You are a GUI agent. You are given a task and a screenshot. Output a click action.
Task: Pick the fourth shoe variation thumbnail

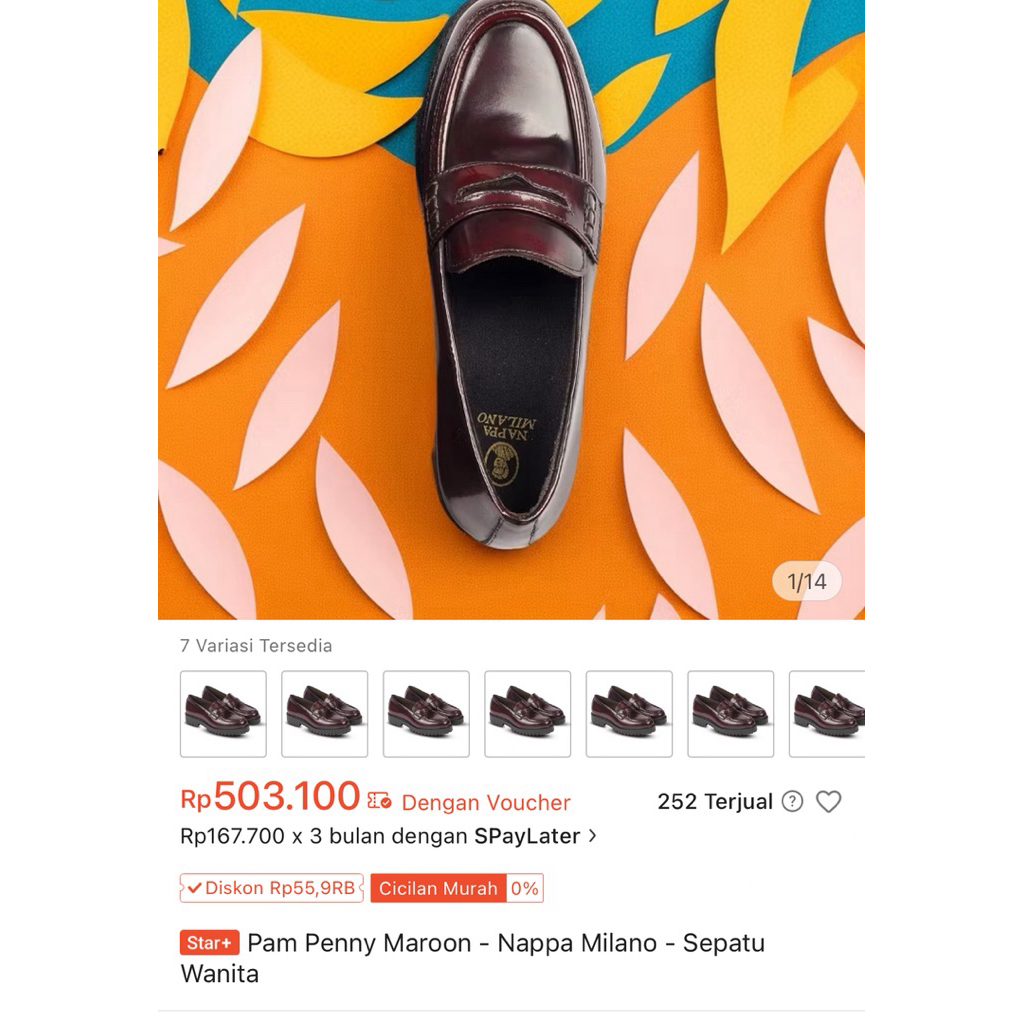pos(528,714)
